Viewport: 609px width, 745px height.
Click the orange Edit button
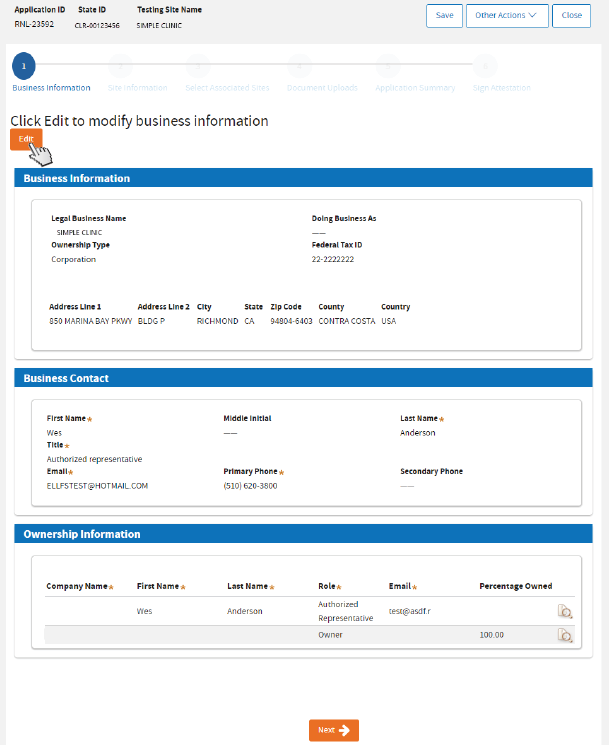(x=26, y=138)
